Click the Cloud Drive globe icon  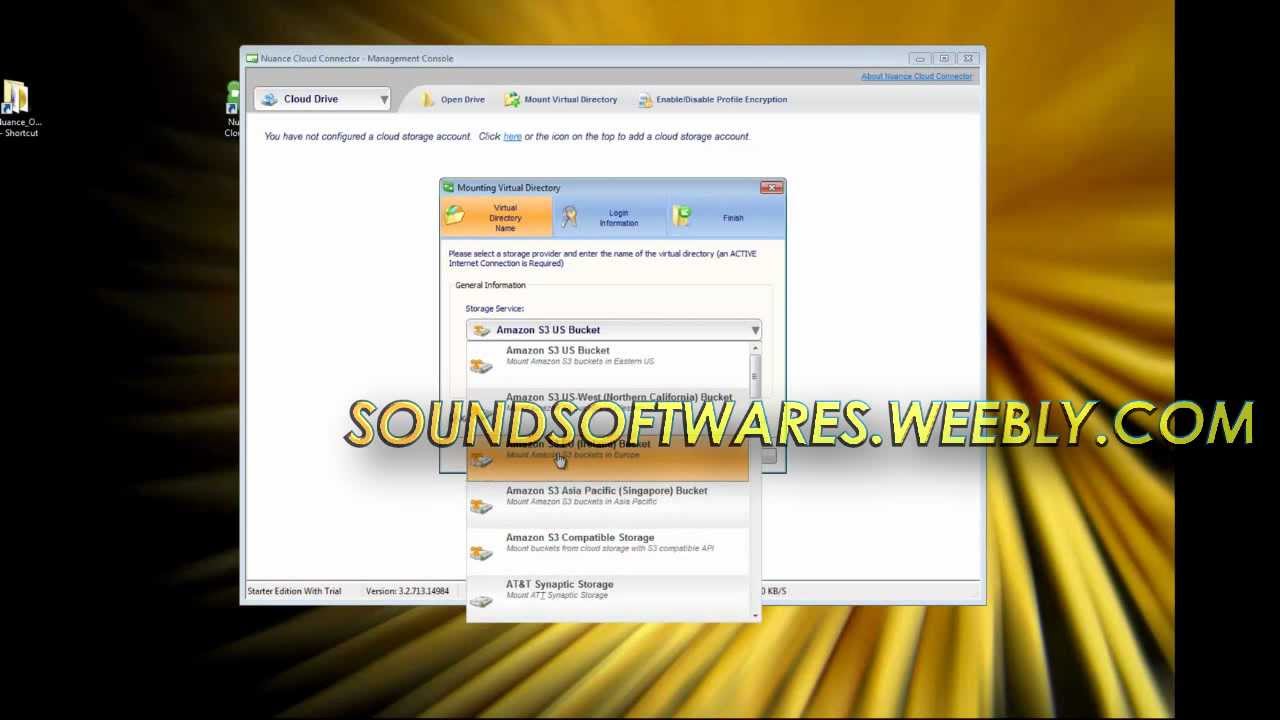pyautogui.click(x=270, y=99)
